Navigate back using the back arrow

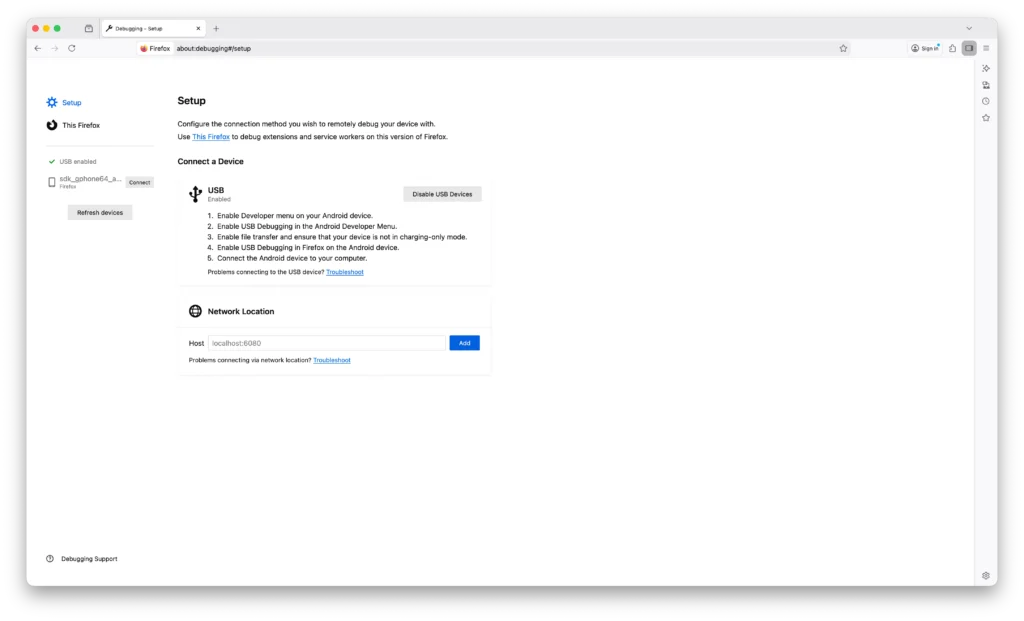pos(37,47)
